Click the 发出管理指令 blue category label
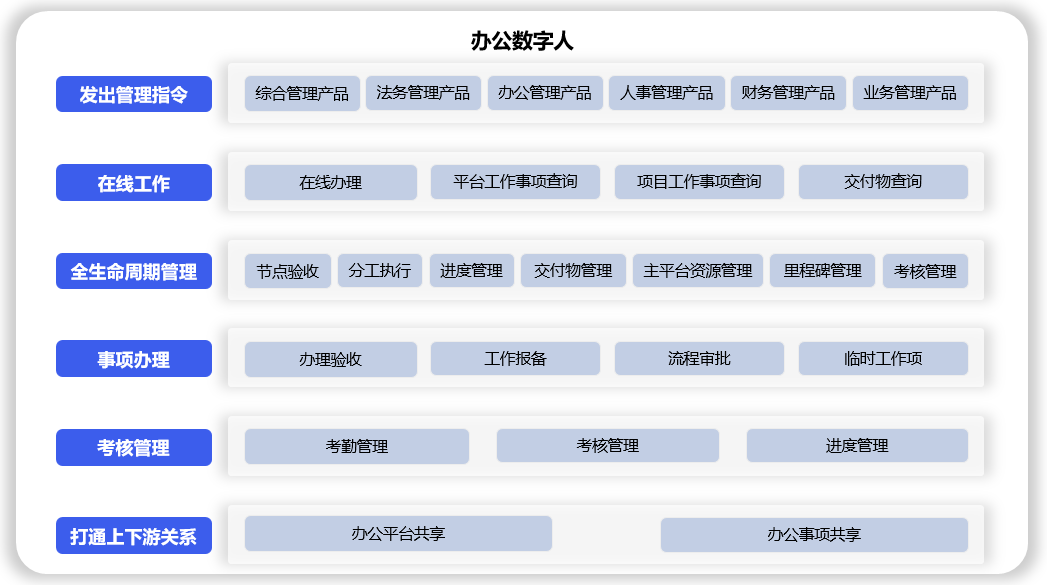The image size is (1047, 585). [x=134, y=94]
